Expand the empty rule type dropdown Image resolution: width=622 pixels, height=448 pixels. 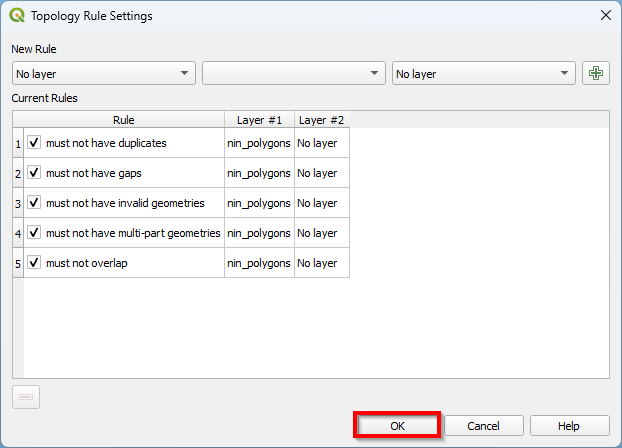(x=293, y=73)
